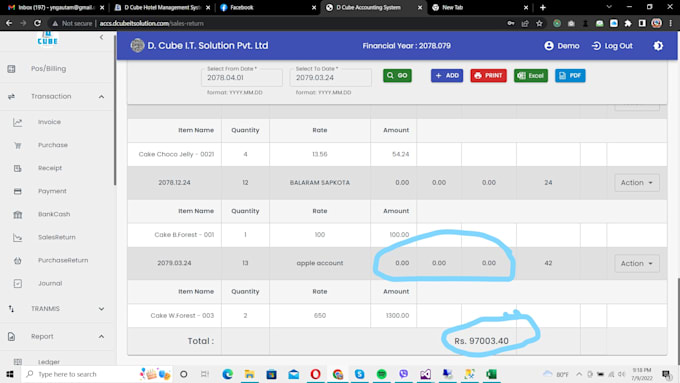Screen dimensions: 680x383
Task: Click the Journal icon in sidebar
Action: point(17,283)
